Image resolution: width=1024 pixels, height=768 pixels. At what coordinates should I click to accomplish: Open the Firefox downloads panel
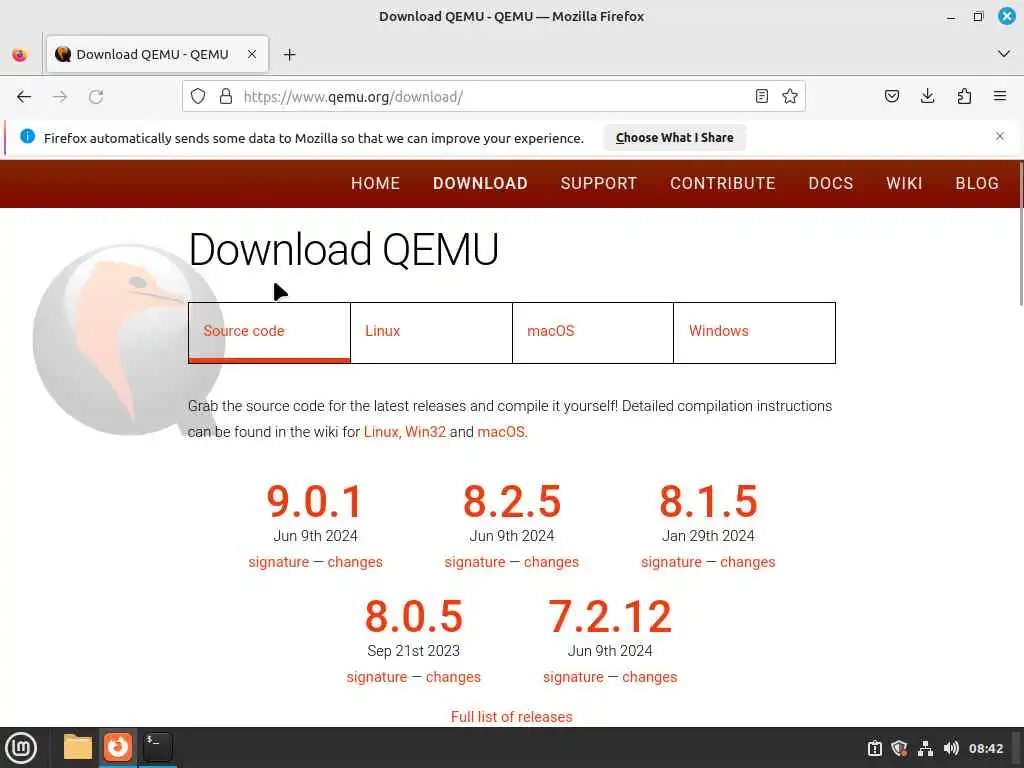tap(927, 97)
